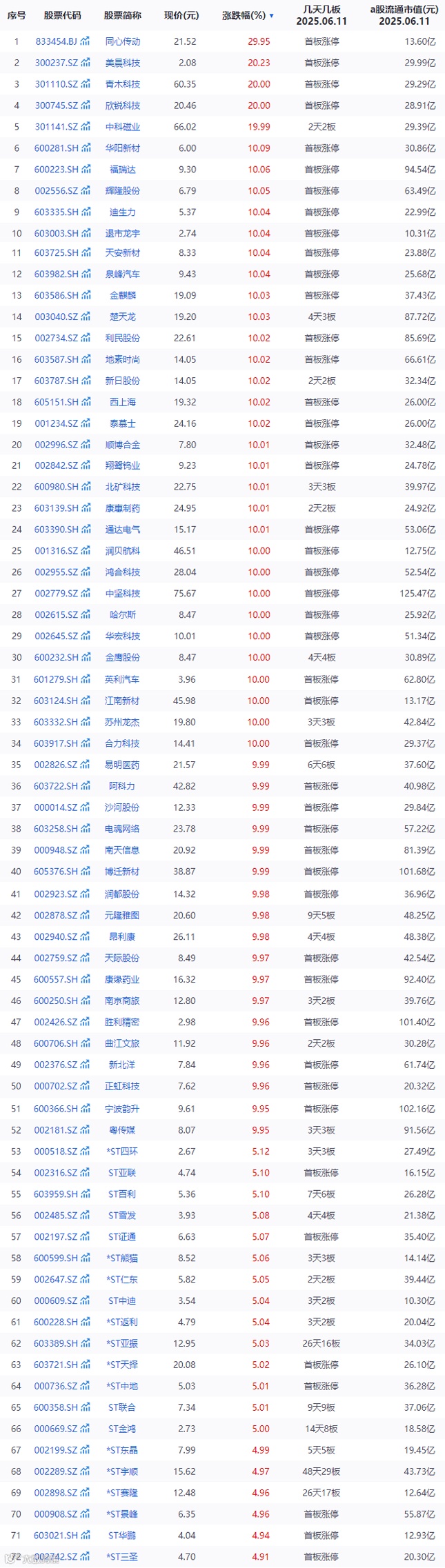The image size is (445, 1568).
Task: Open stock name link 粤传媒
Action: pos(123,1130)
